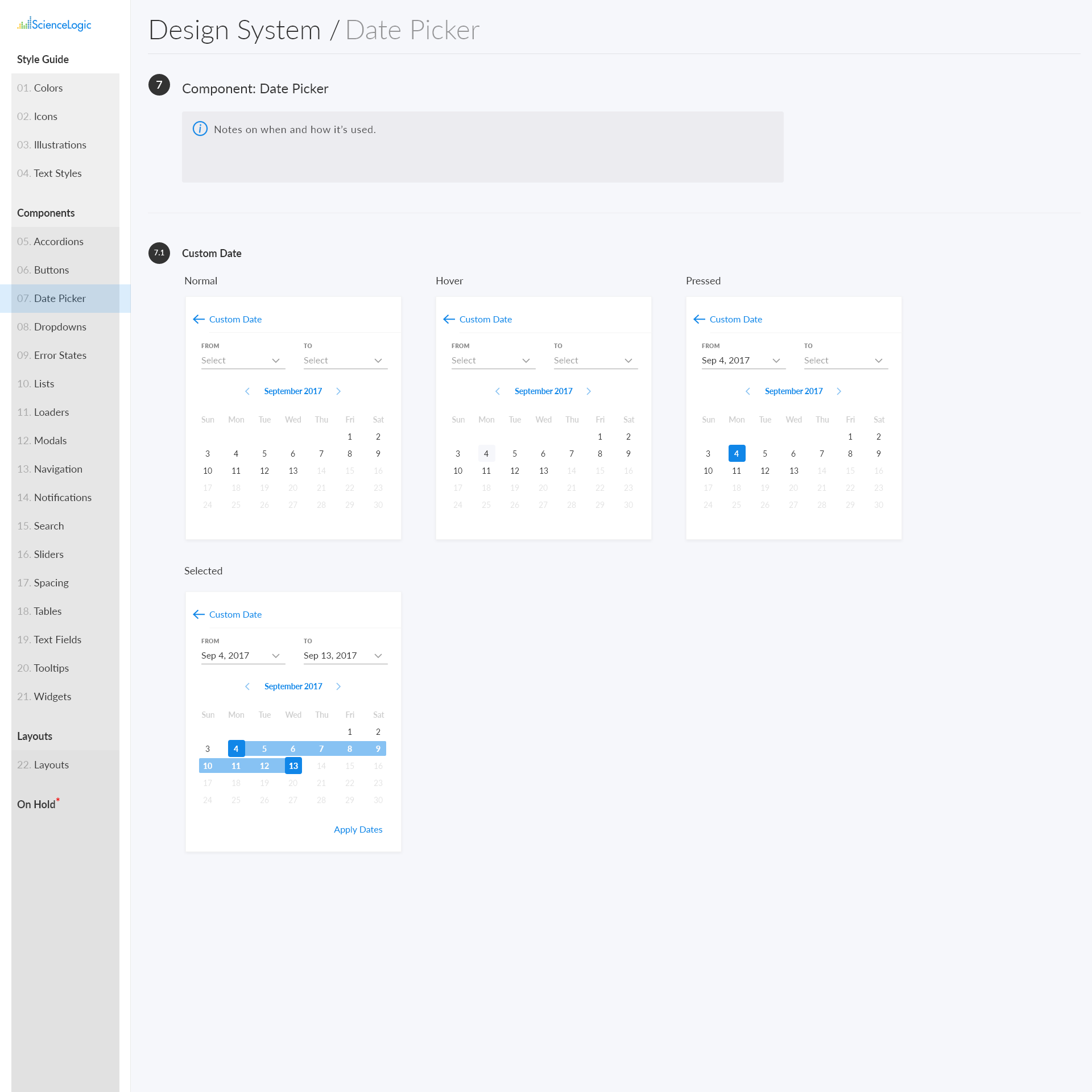
Task: Click the info icon in notes box
Action: (x=200, y=129)
